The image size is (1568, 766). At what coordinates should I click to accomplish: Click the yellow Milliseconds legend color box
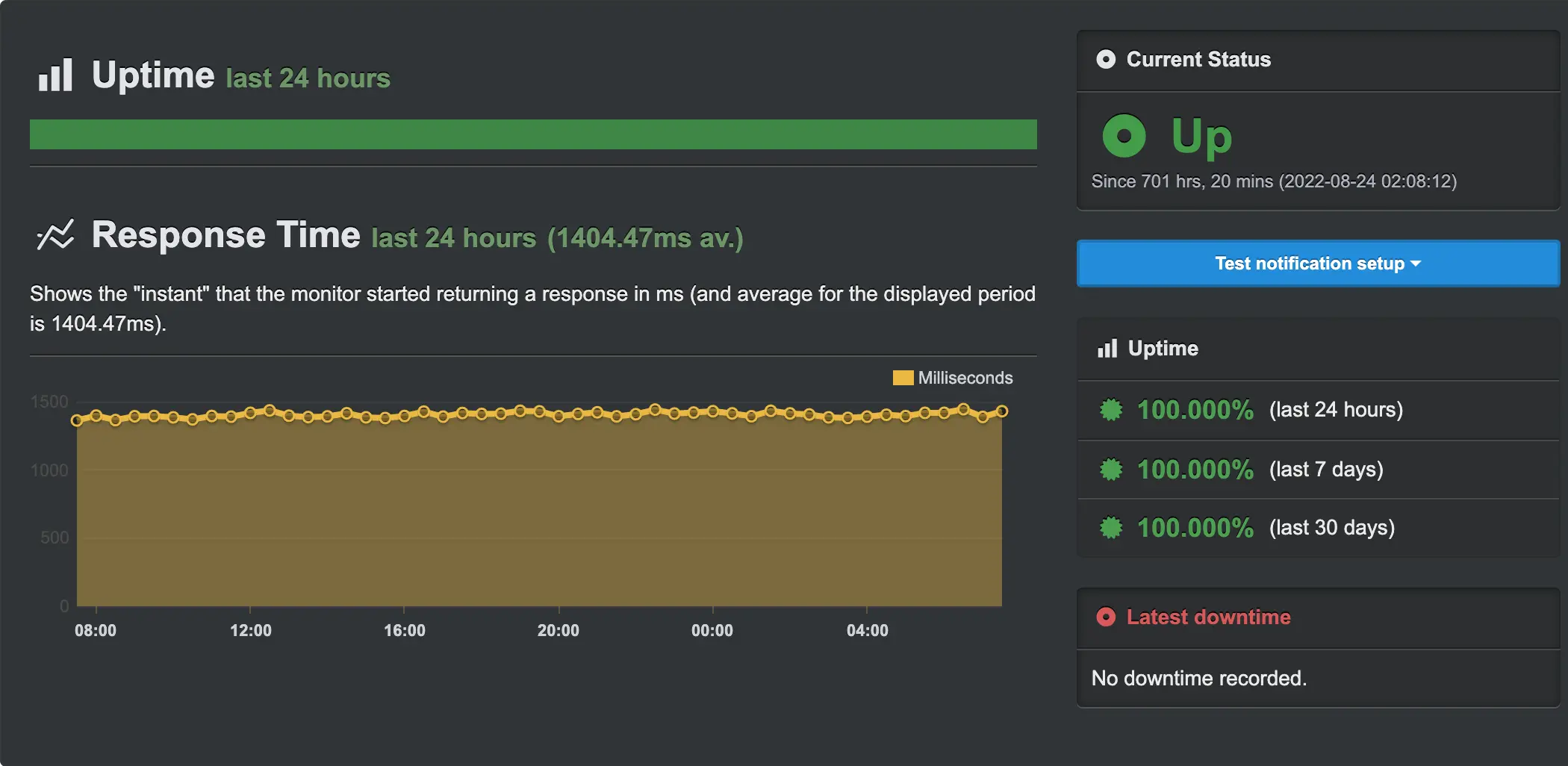coord(903,378)
